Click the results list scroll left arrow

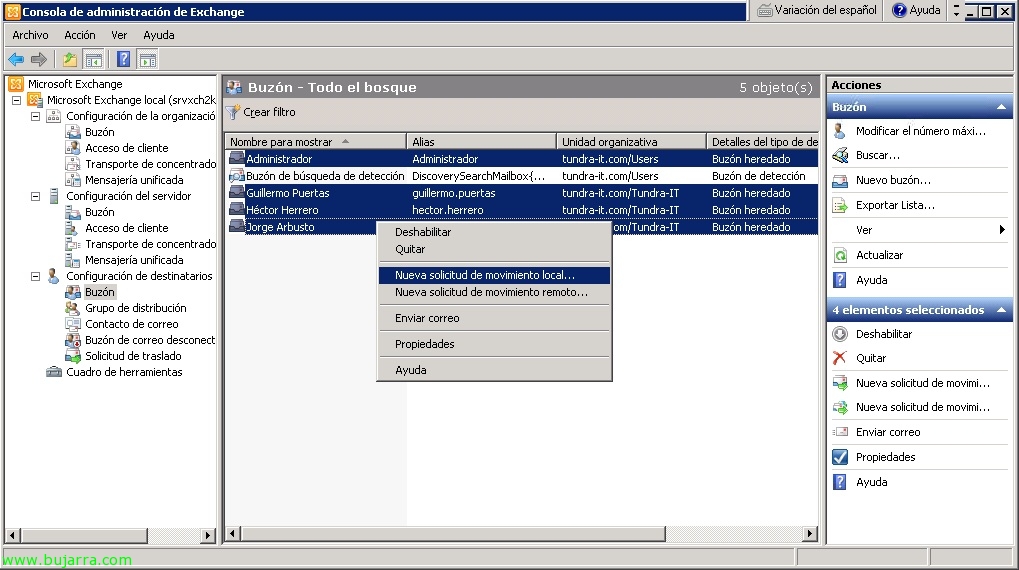pyautogui.click(x=233, y=534)
